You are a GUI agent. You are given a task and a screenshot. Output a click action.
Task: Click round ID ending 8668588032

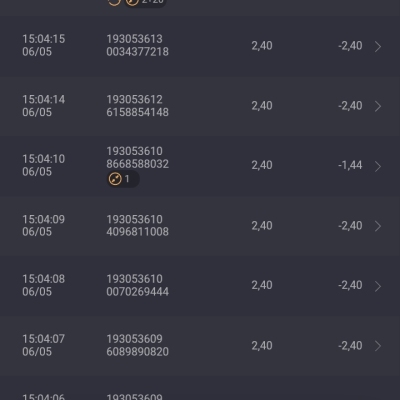pos(137,164)
